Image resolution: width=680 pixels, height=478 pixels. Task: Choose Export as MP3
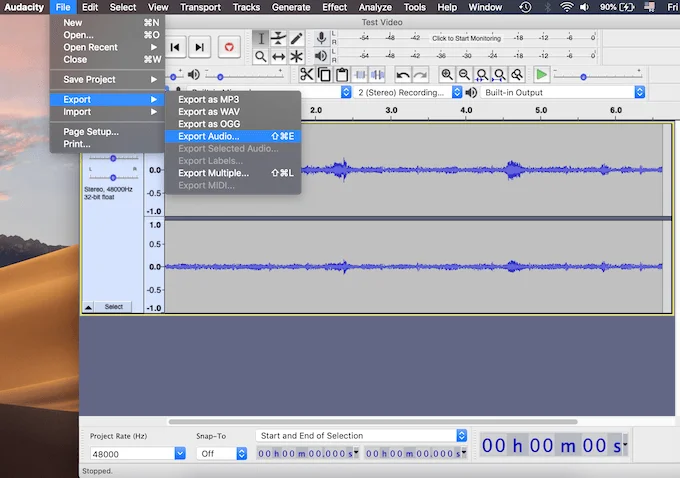[233, 99]
